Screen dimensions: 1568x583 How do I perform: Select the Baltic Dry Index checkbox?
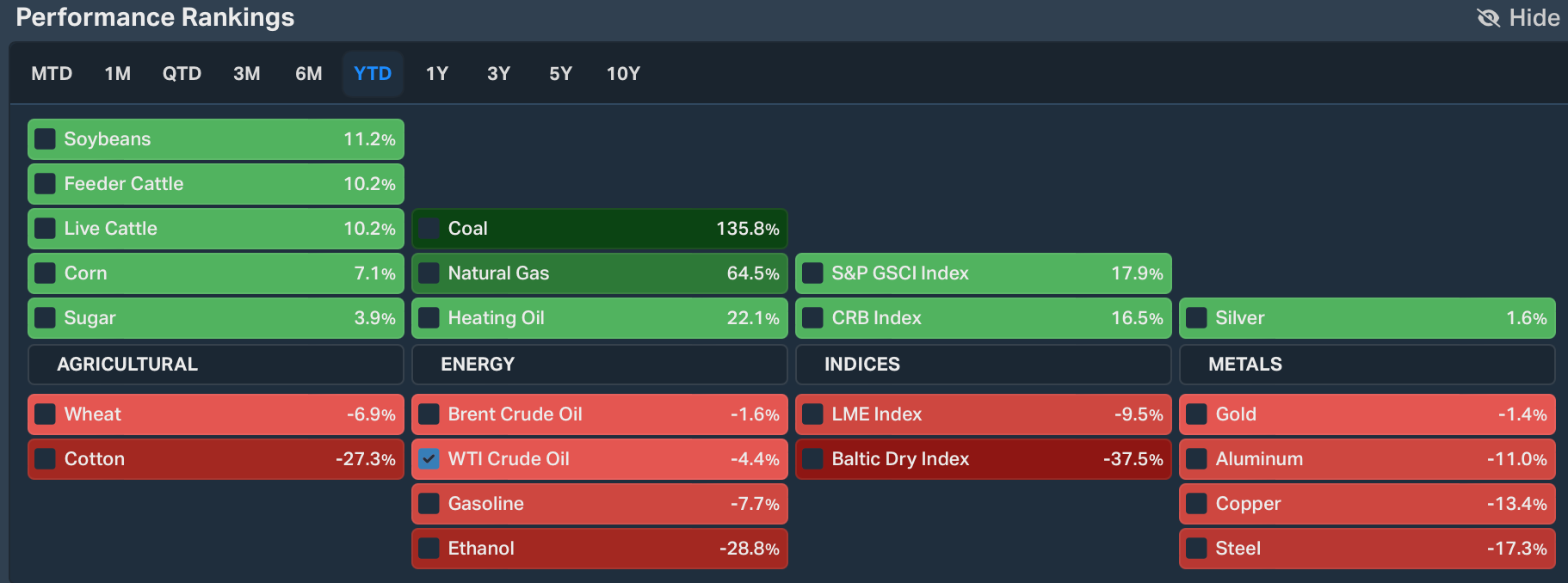(812, 459)
